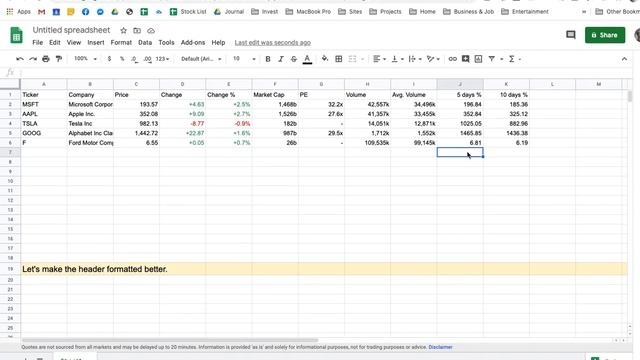Screen dimensions: 640x360
Task: Print the spreadsheet using printer icon
Action: pyautogui.click(x=46, y=59)
